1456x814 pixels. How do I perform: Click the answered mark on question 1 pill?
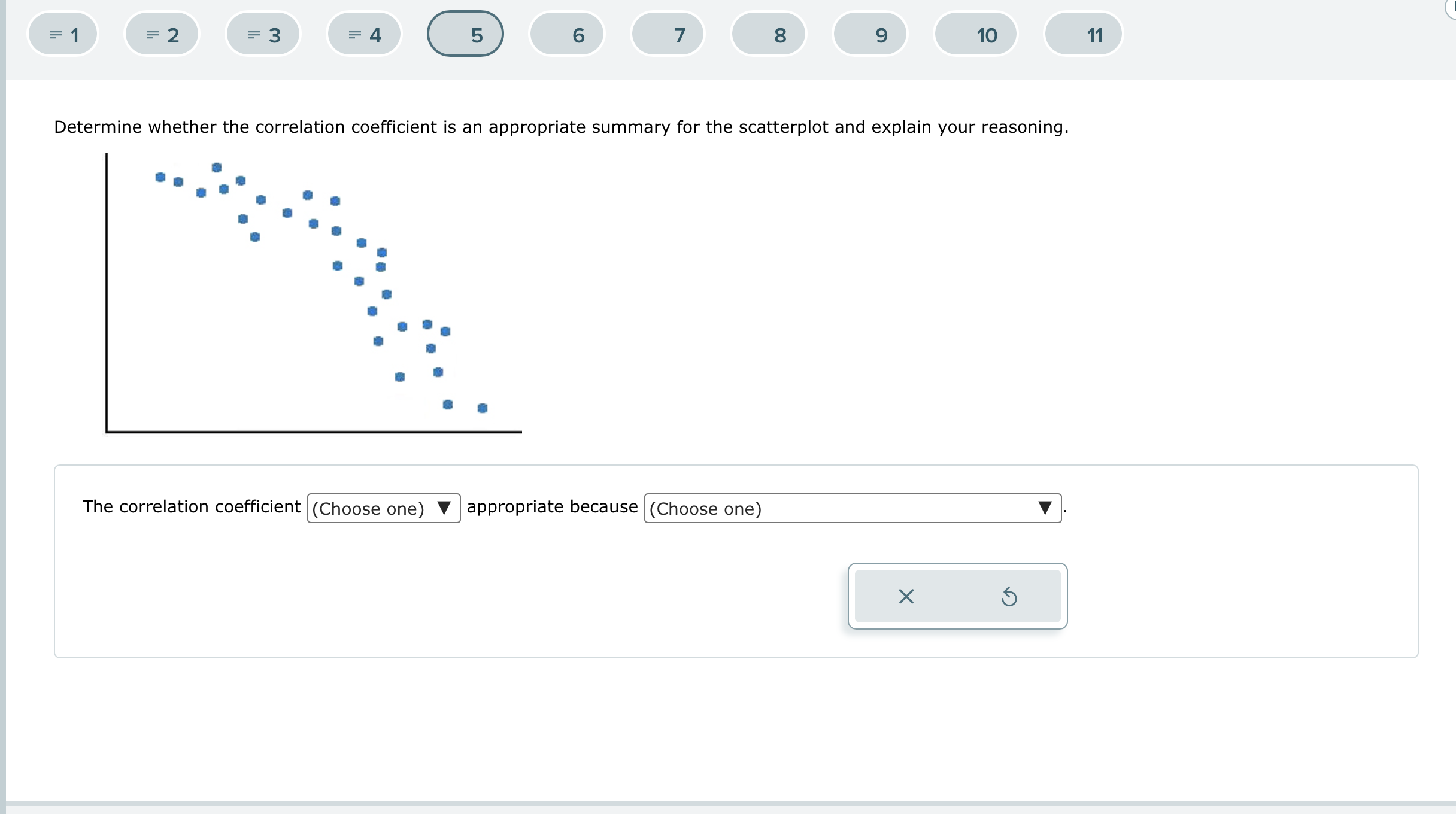coord(56,34)
